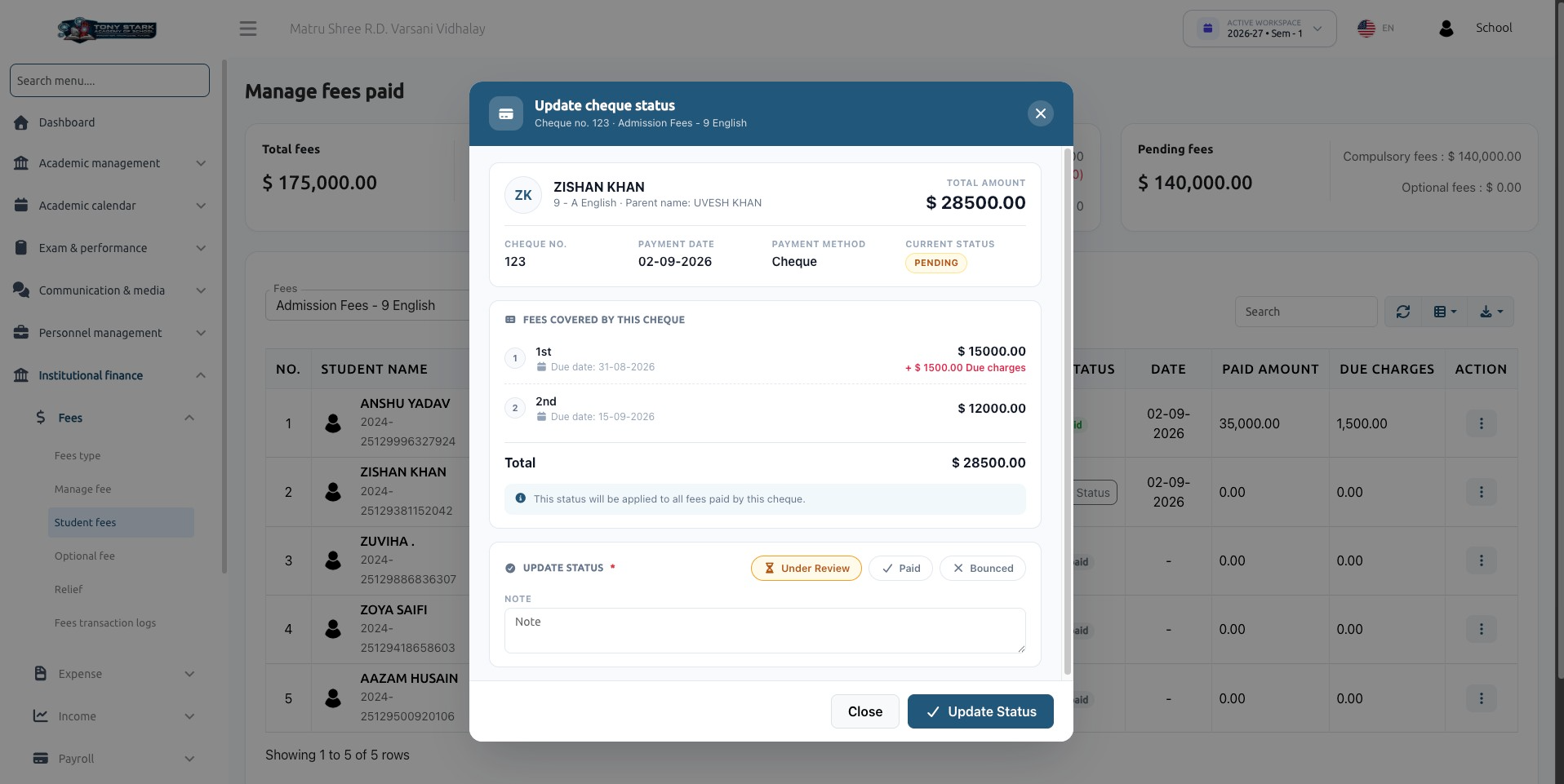Viewport: 1564px width, 784px height.
Task: Click the Academic calendar icon
Action: pyautogui.click(x=21, y=205)
